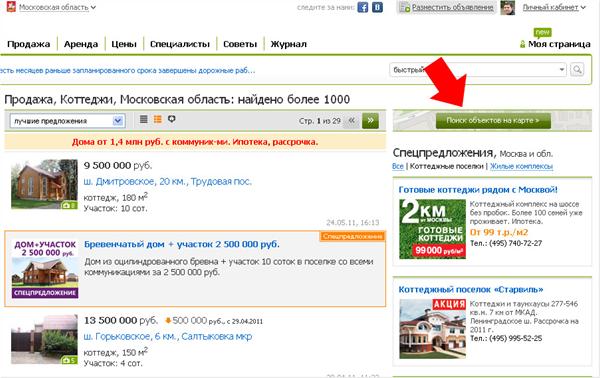Show results on map pin icon
This screenshot has height=378, width=600.
(x=172, y=119)
